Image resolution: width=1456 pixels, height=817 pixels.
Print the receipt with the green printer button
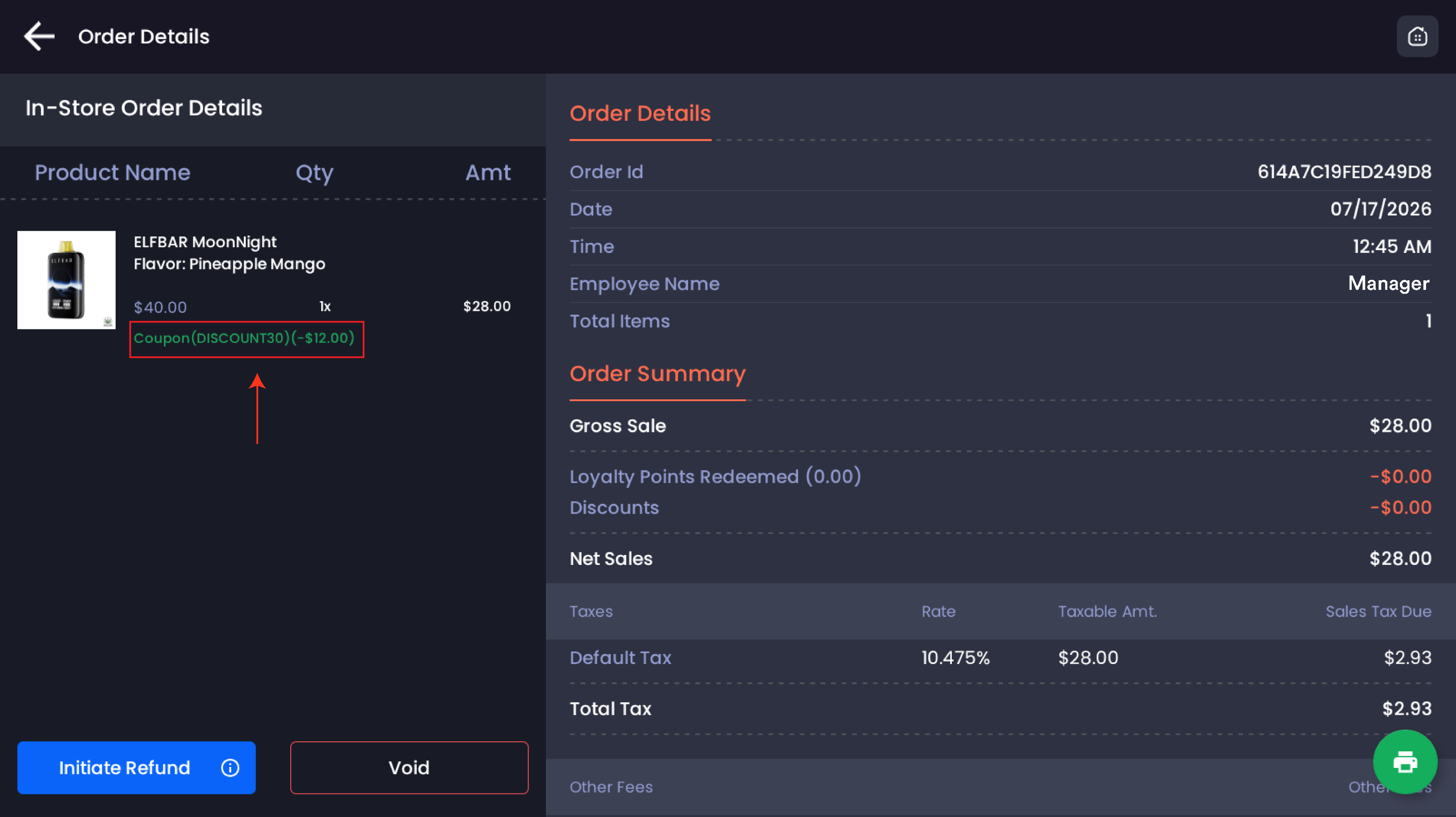tap(1405, 762)
